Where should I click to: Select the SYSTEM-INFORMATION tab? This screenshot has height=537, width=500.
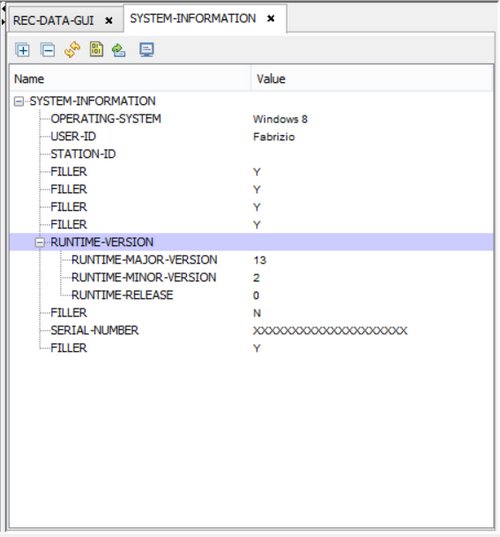193,18
